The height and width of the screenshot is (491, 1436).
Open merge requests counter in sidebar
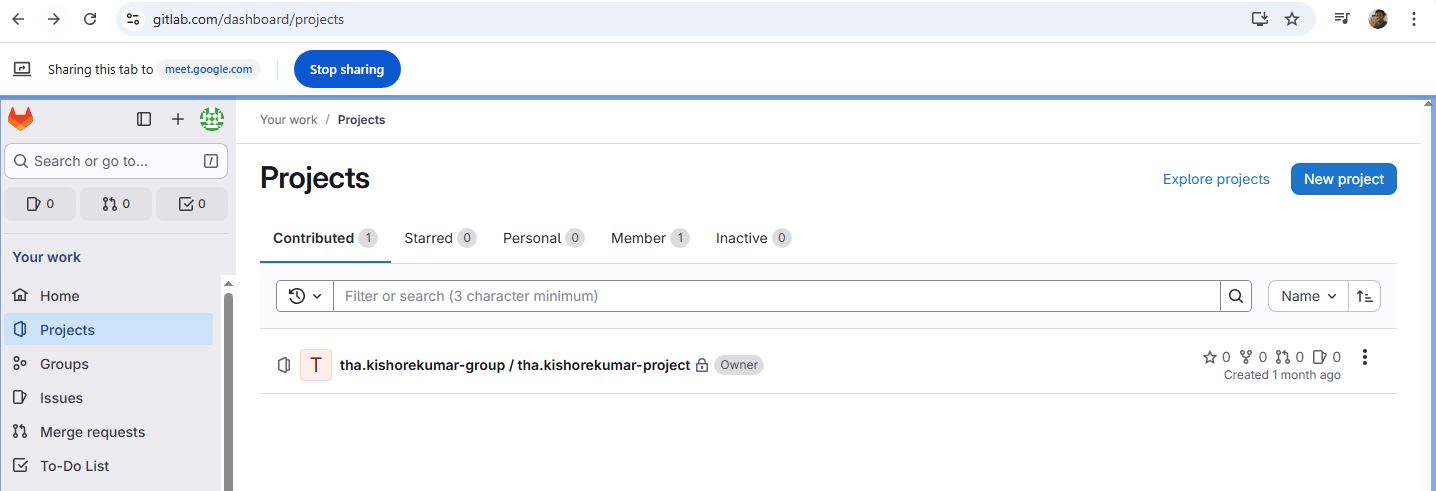click(116, 204)
